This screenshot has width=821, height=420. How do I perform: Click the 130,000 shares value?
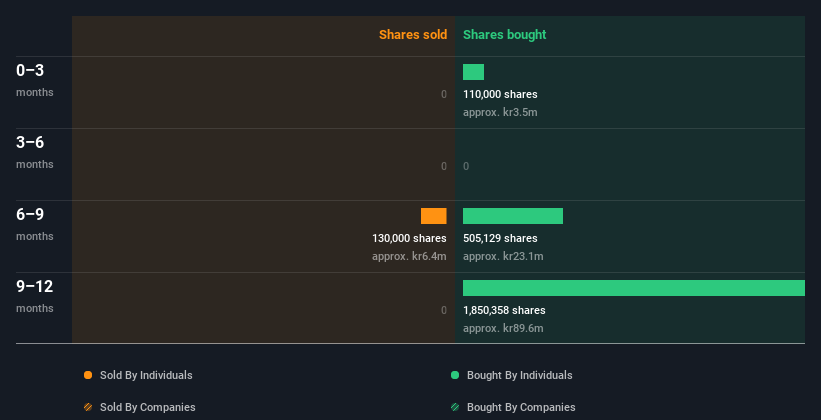[409, 238]
